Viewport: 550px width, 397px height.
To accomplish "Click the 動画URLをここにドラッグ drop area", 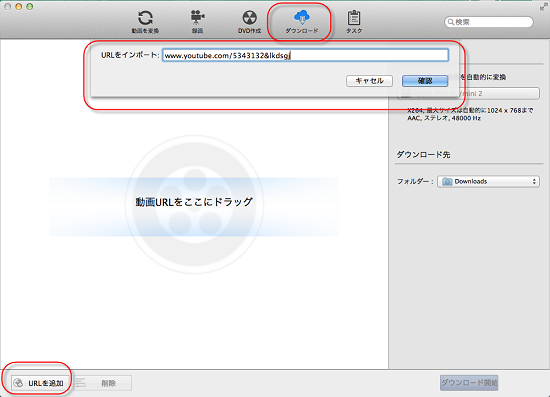I will (x=194, y=207).
